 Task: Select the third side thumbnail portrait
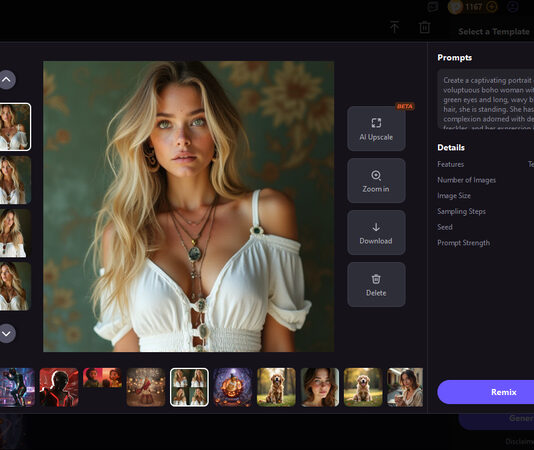pos(15,233)
